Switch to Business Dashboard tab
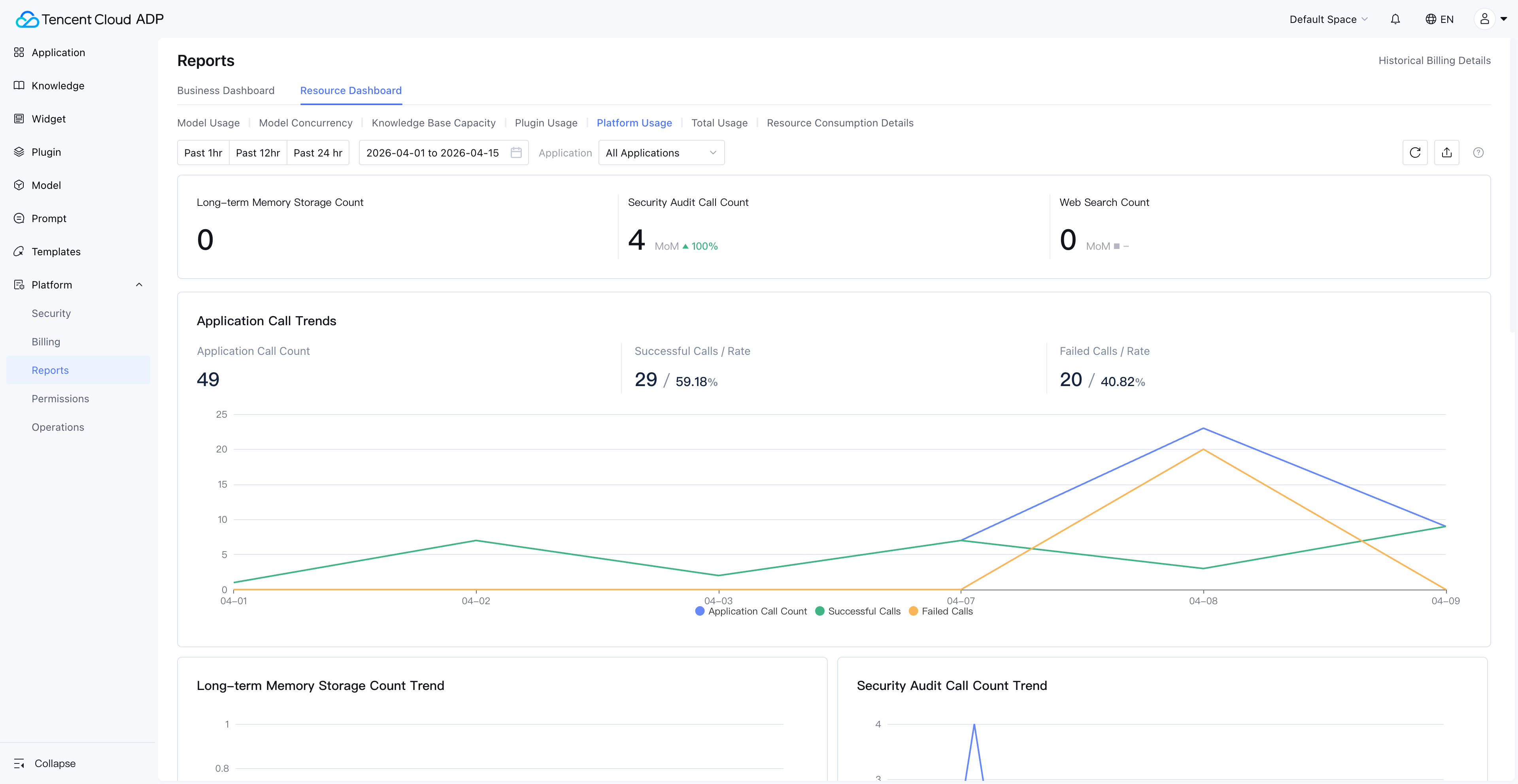Viewport: 1518px width, 784px height. point(226,90)
